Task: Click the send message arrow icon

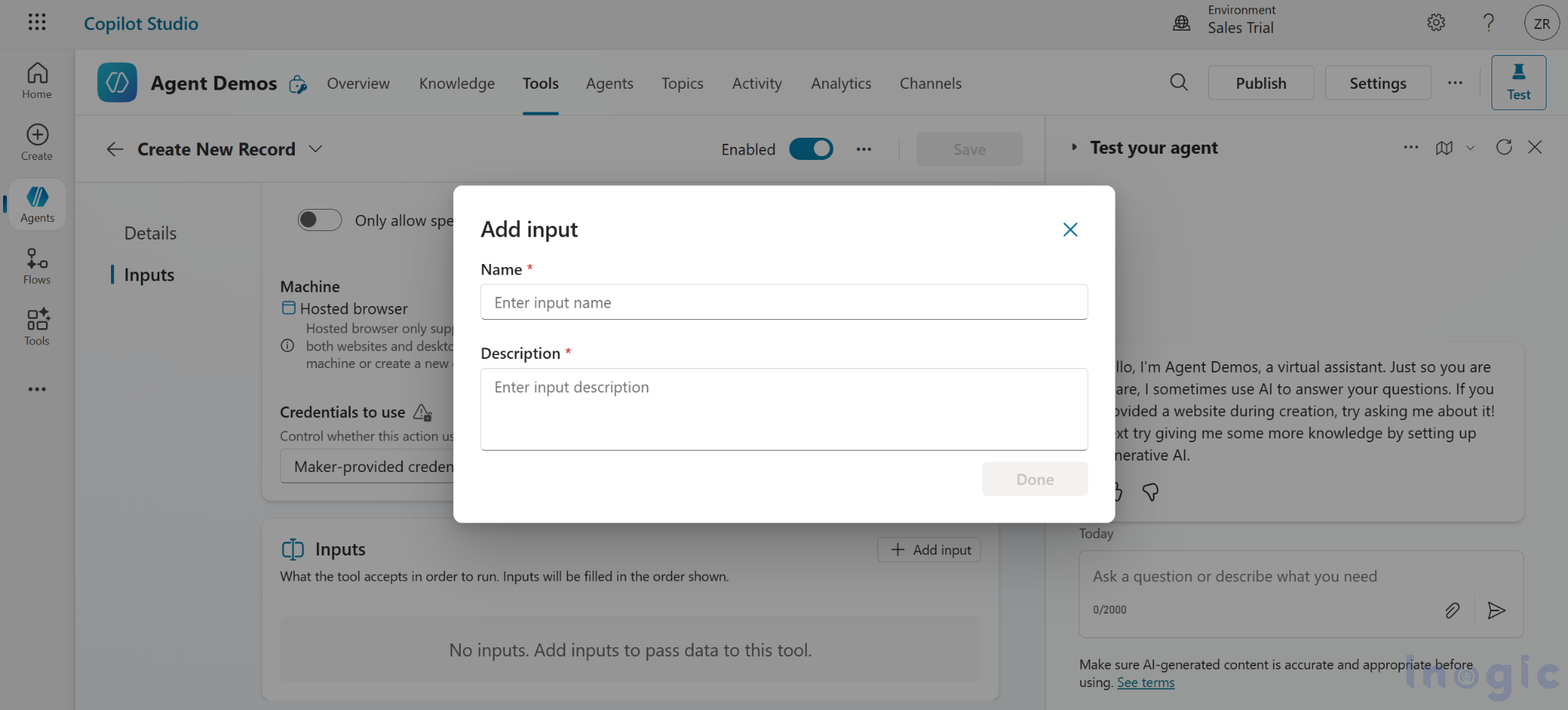Action: 1496,610
